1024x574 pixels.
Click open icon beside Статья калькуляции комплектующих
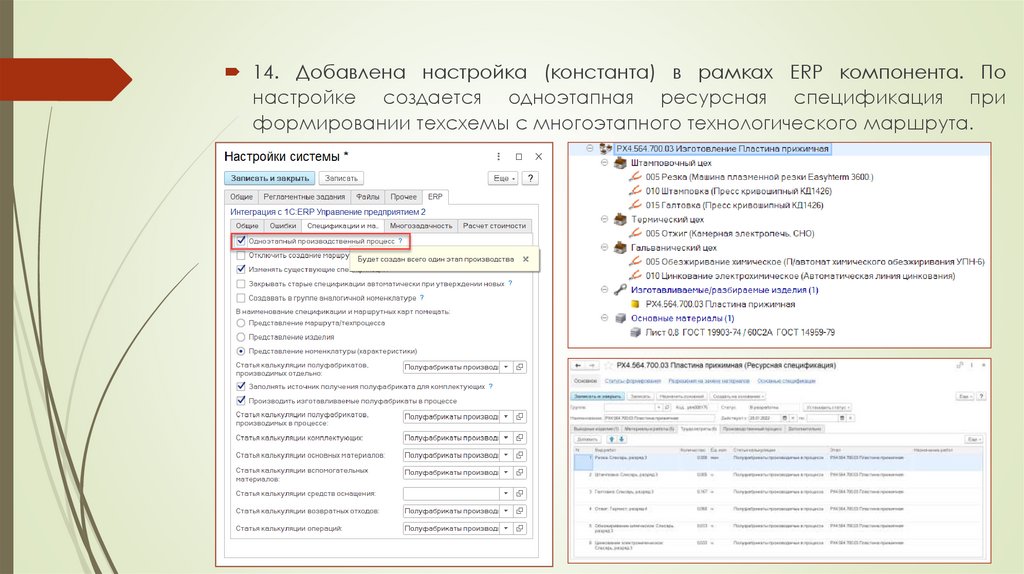[x=519, y=439]
